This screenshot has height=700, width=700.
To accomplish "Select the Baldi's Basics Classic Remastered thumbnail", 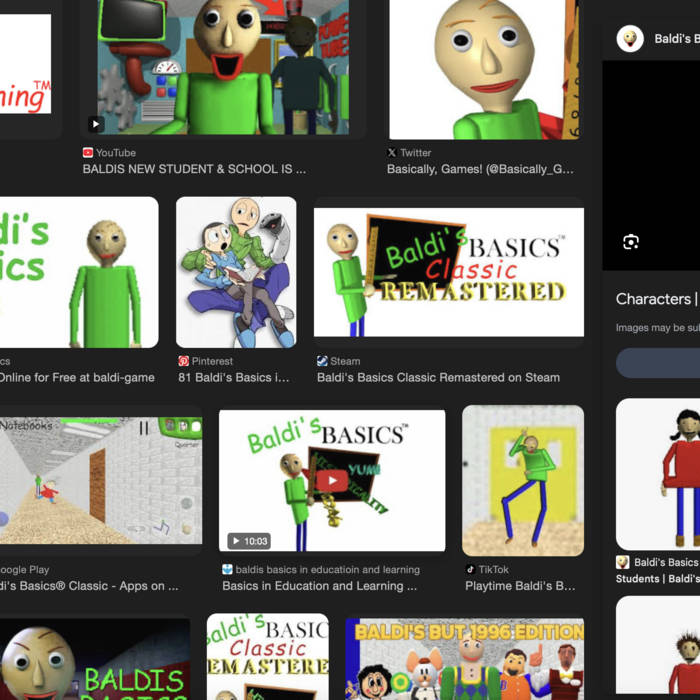I will click(x=448, y=272).
